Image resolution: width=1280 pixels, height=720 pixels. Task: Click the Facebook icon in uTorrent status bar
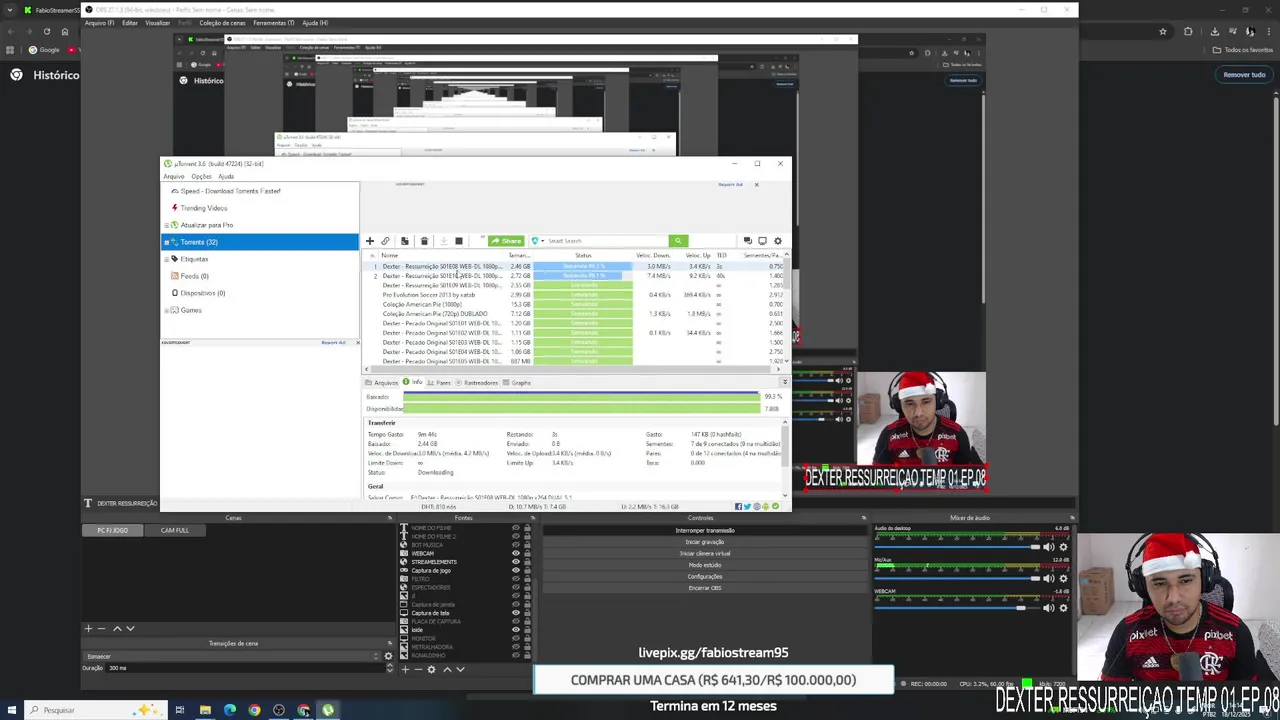point(739,507)
